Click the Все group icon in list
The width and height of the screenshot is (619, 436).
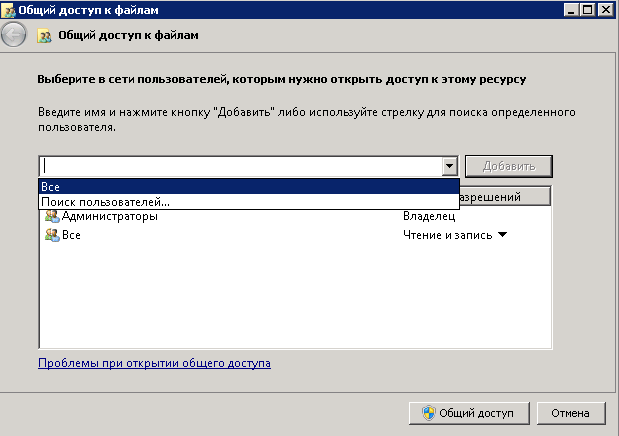click(x=52, y=235)
